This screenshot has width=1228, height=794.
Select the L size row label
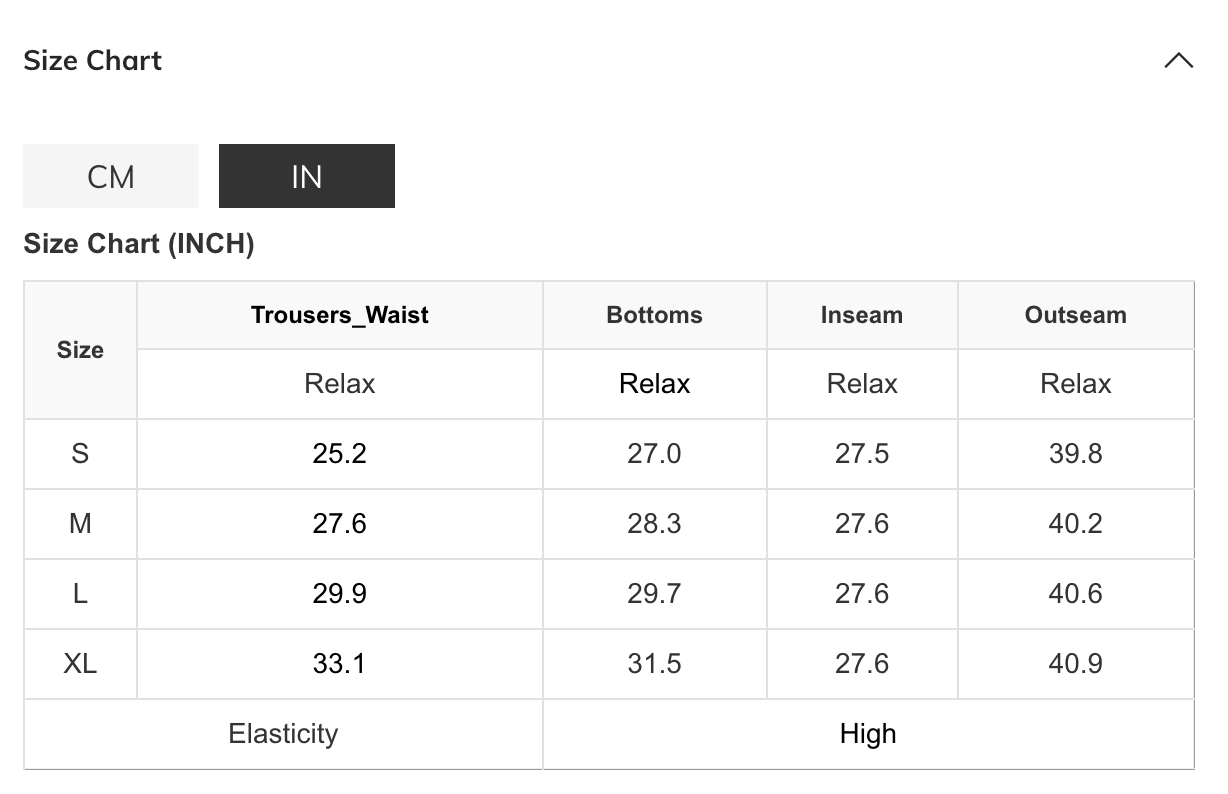click(x=80, y=594)
